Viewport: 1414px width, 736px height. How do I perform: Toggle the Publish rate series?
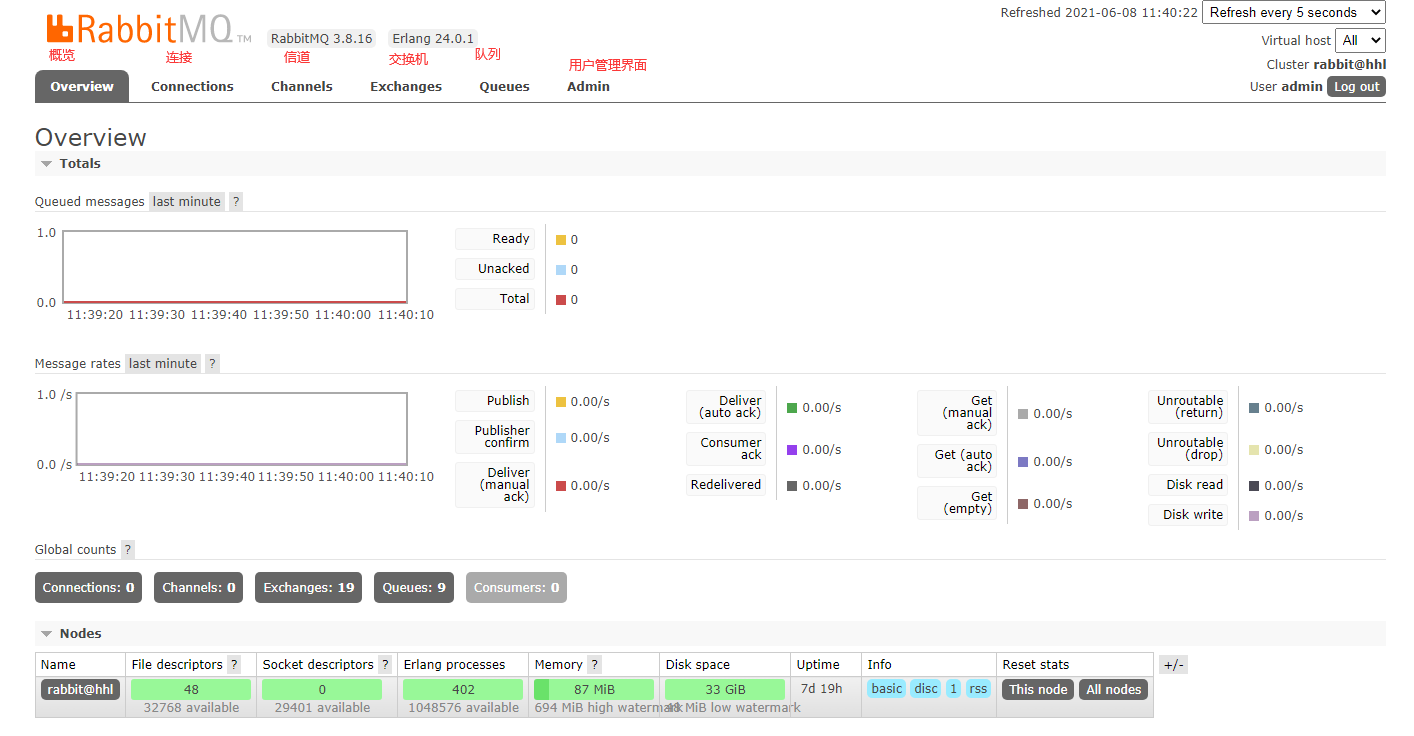tap(495, 401)
